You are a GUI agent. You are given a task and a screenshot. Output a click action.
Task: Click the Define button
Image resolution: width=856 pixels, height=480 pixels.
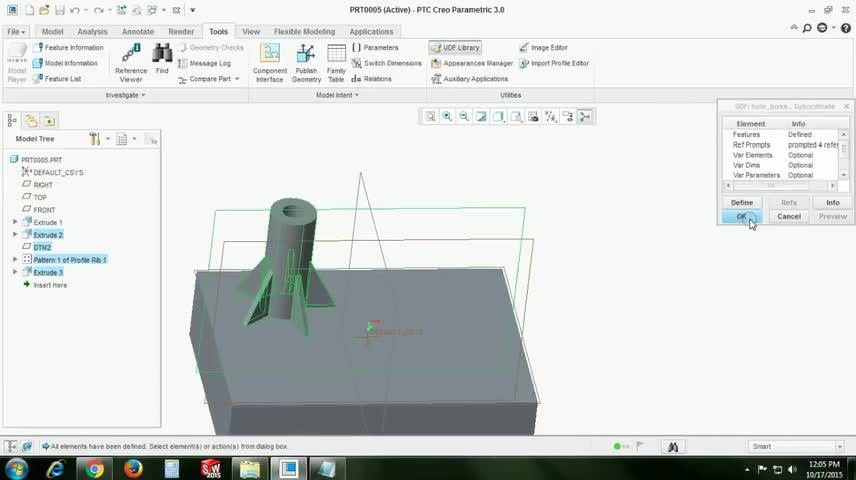[x=741, y=203]
